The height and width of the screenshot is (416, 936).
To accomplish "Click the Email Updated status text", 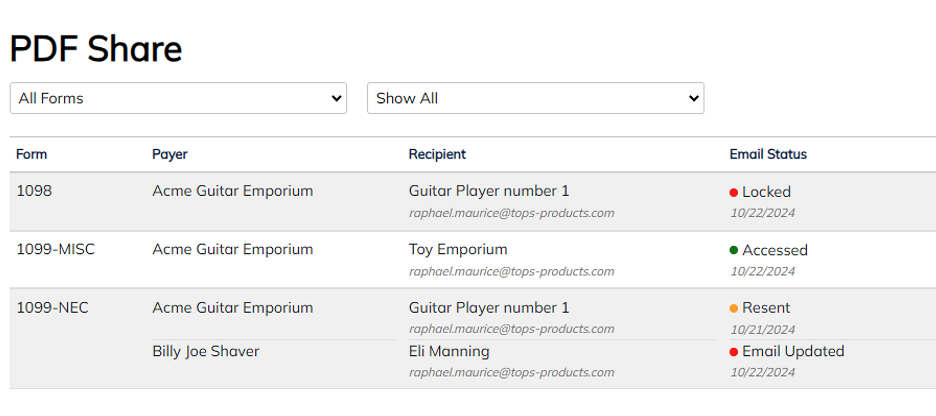I will (793, 351).
